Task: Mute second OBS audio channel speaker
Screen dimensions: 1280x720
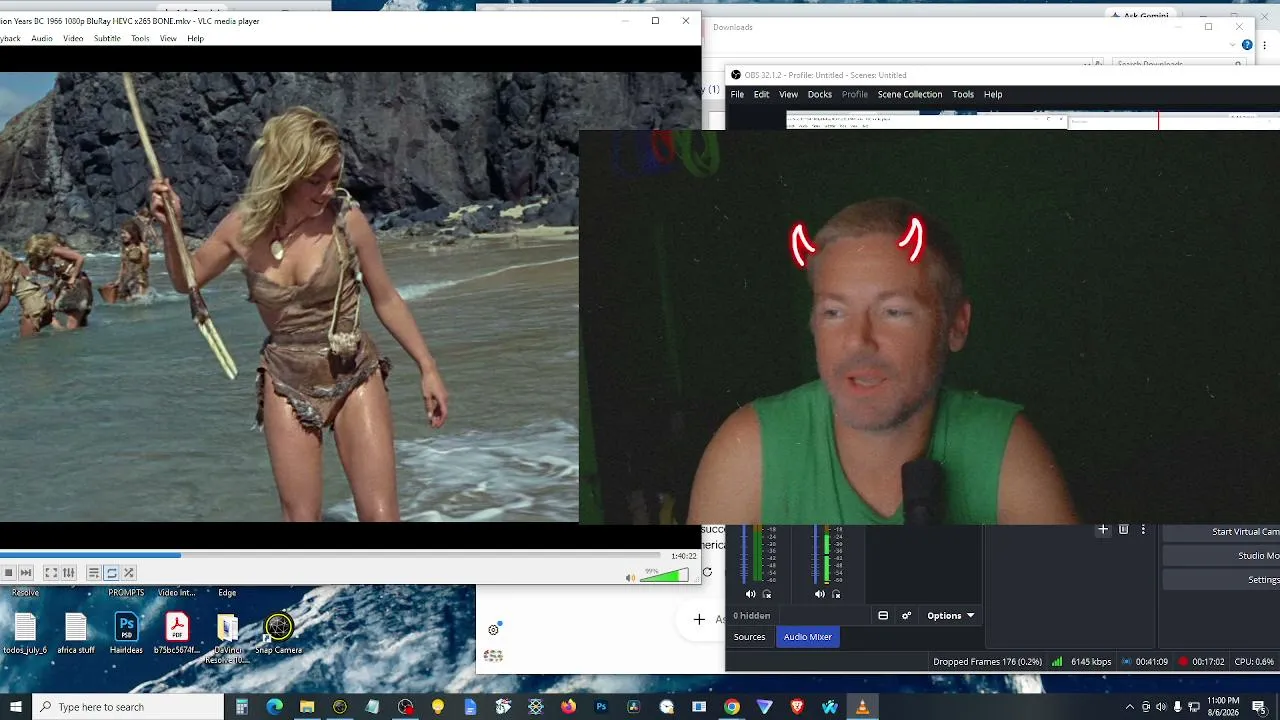Action: click(x=820, y=594)
